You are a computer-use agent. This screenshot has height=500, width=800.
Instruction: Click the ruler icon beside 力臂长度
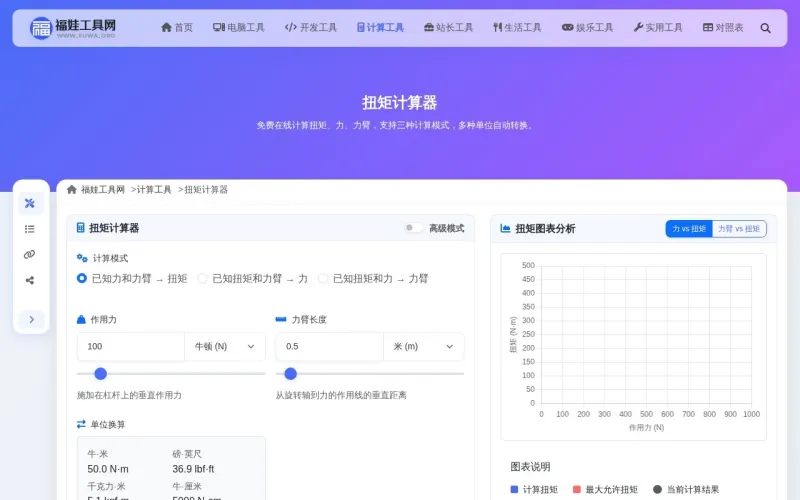281,319
